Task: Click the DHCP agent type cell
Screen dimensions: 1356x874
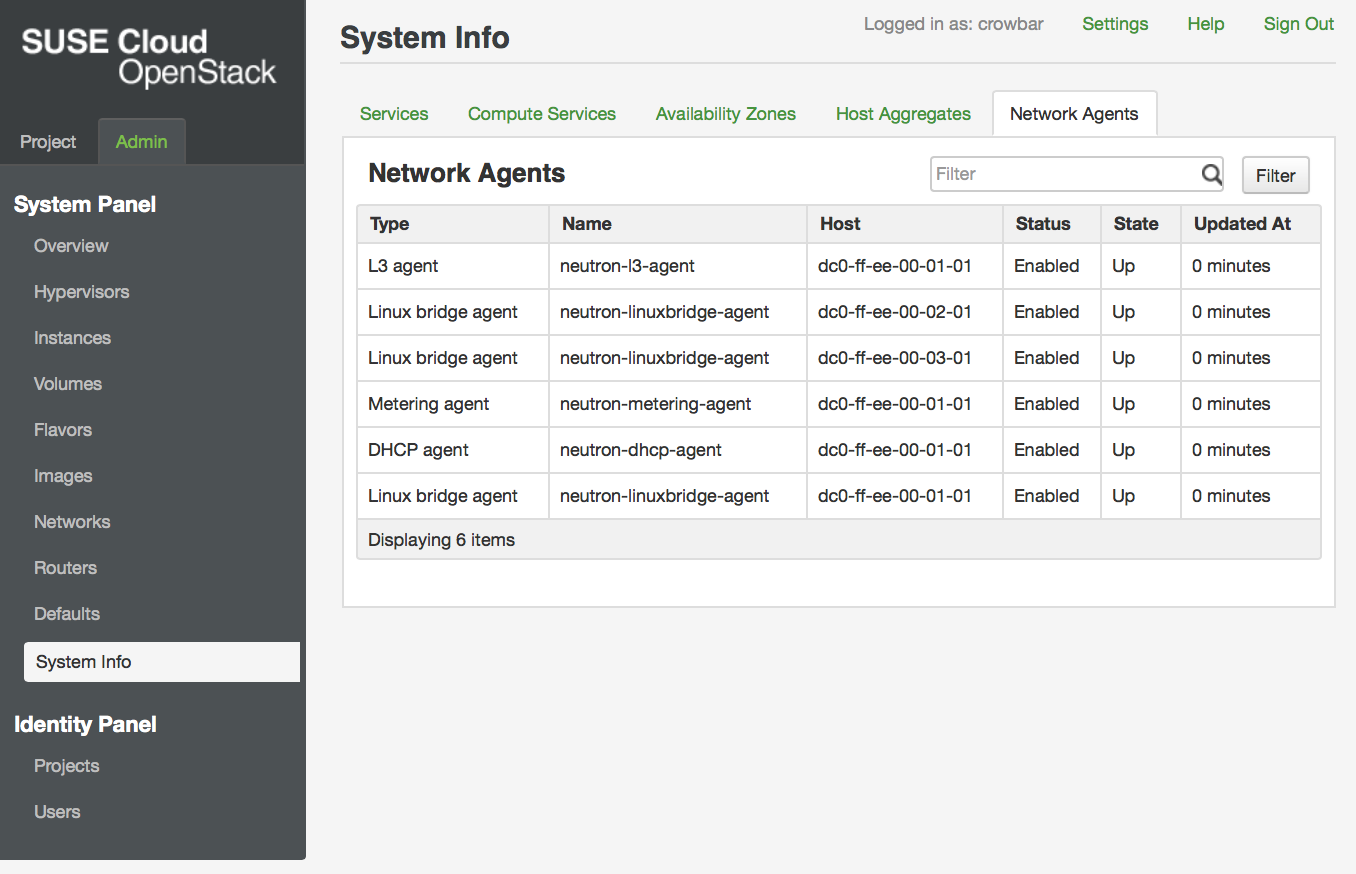Action: [x=453, y=450]
